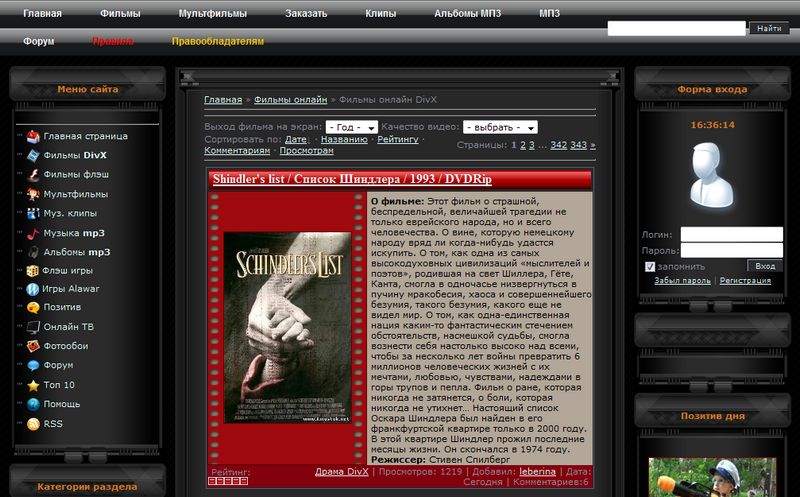800x497 pixels.
Task: Sort films by Комментариям
Action: [237, 151]
